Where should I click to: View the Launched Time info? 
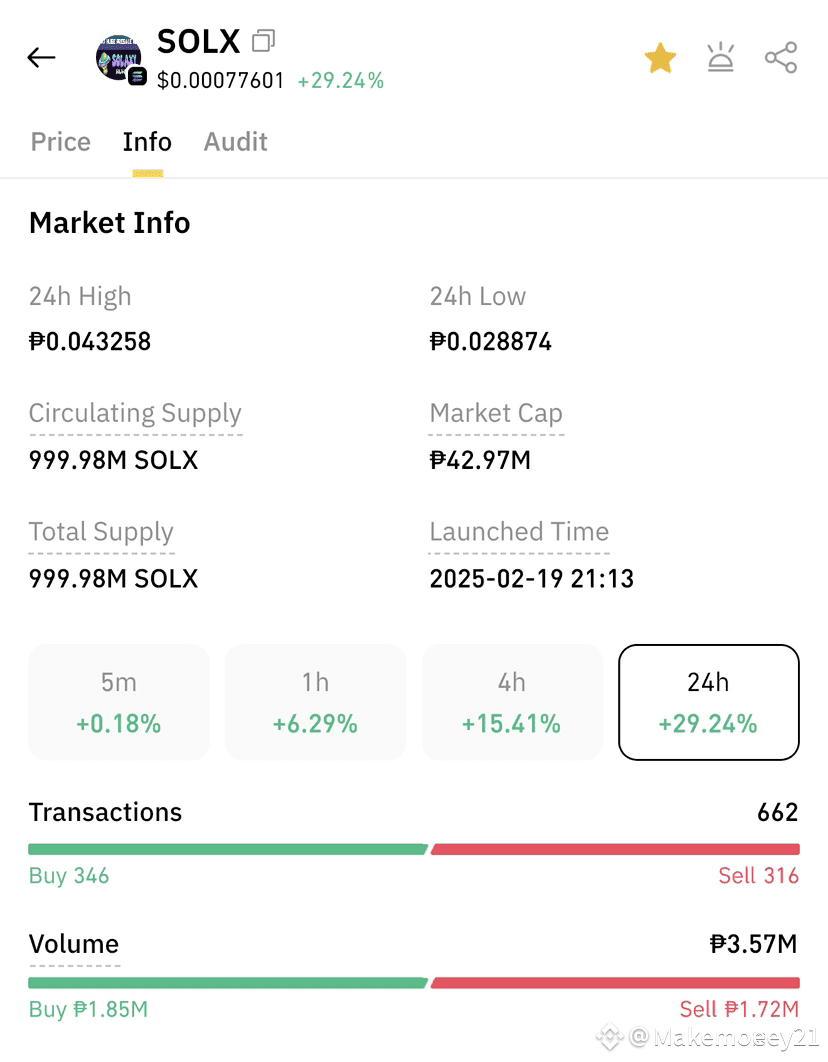[x=519, y=532]
